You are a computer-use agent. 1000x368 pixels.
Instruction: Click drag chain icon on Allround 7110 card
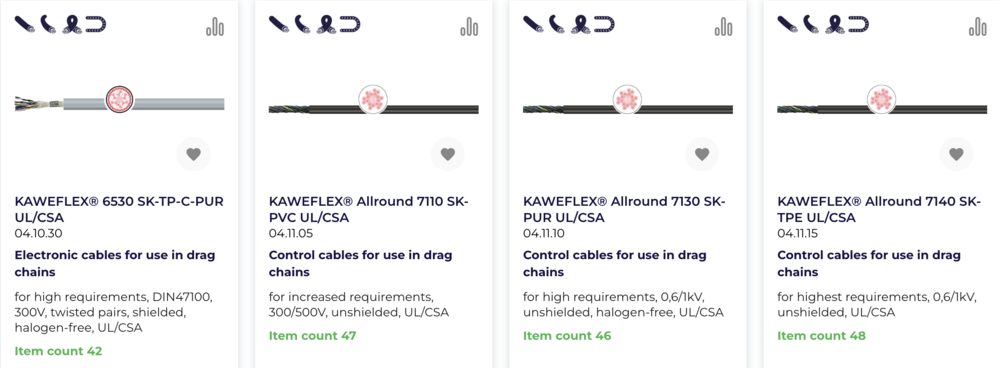350,24
